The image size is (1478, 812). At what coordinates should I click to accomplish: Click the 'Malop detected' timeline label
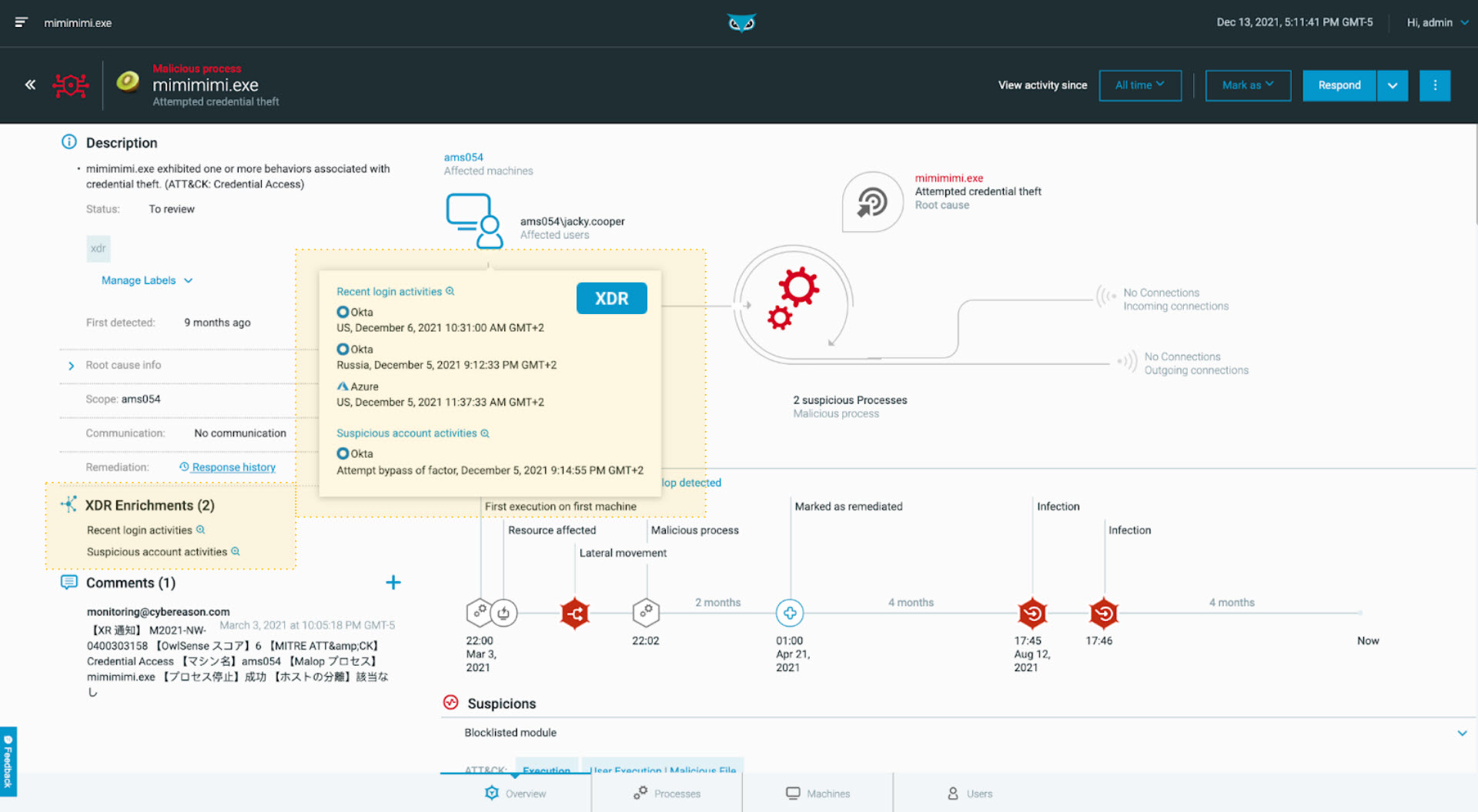[691, 483]
